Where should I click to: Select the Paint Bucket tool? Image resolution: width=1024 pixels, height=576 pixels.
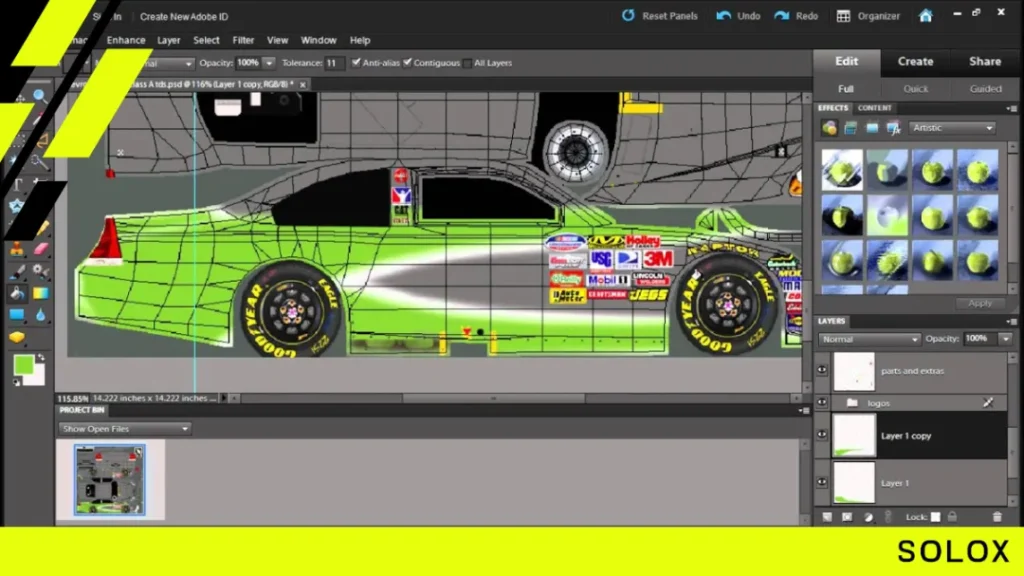(17, 293)
